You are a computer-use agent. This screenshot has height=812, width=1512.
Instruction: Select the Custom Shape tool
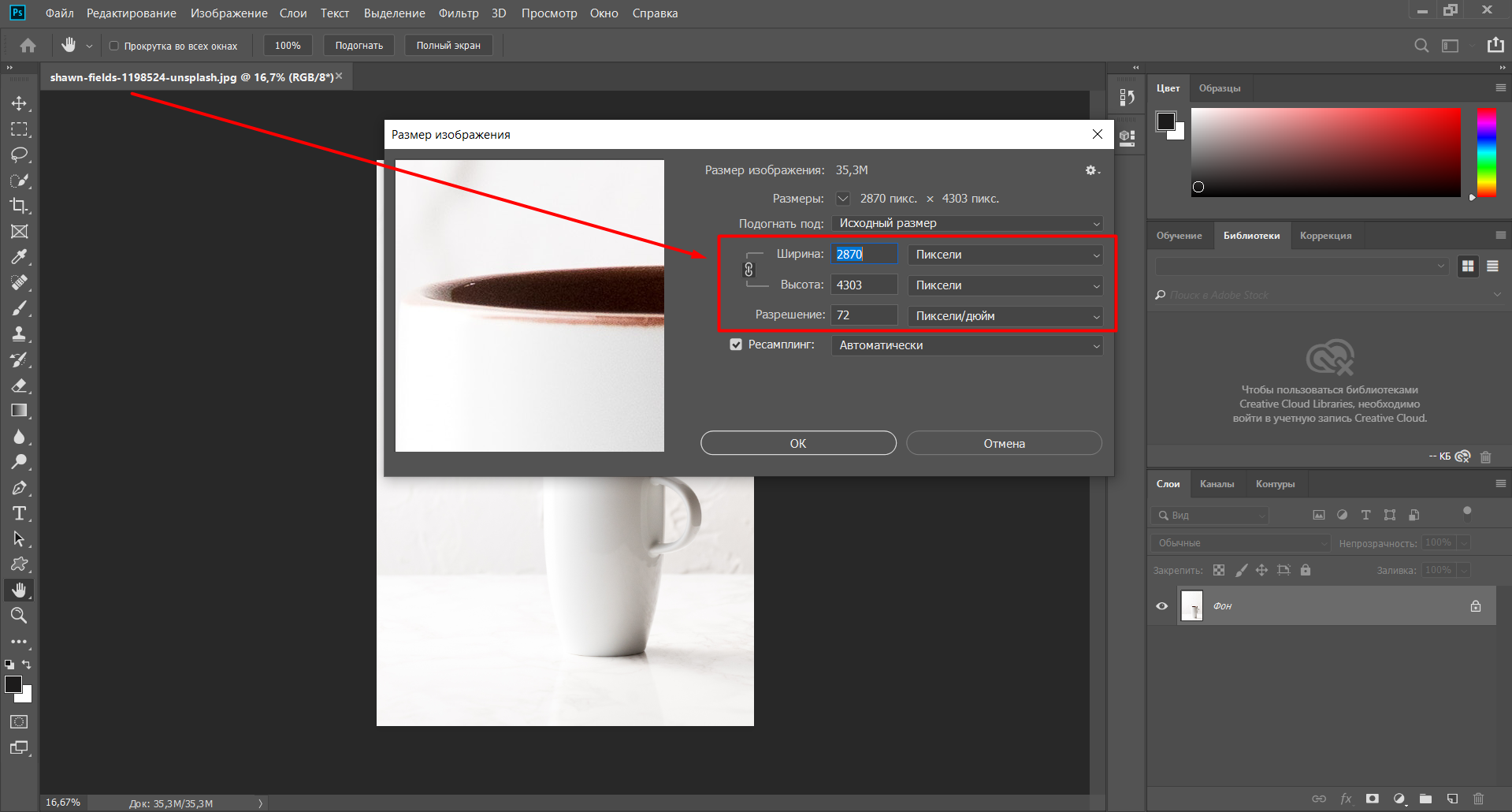pyautogui.click(x=19, y=564)
